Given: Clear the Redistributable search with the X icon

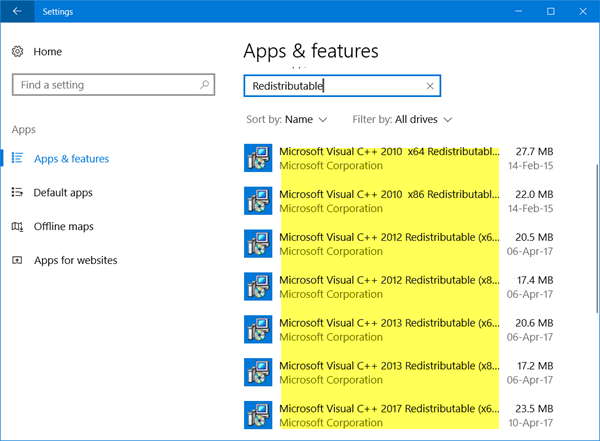Looking at the screenshot, I should (430, 87).
